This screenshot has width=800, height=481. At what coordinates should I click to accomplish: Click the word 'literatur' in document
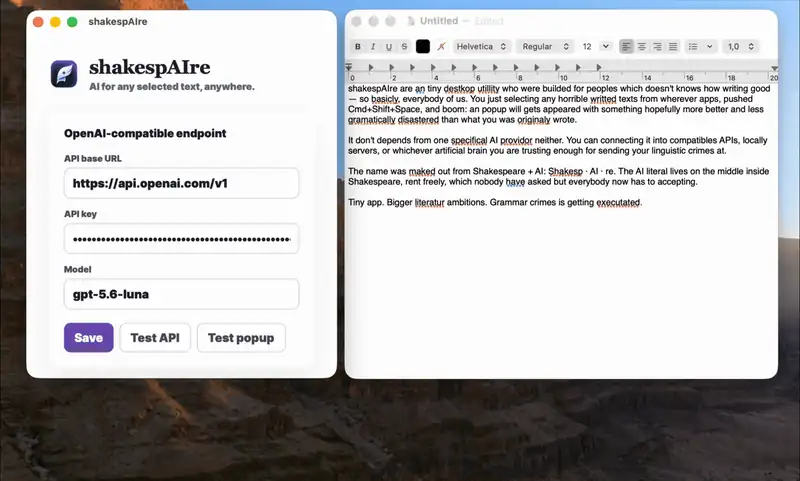coord(430,202)
